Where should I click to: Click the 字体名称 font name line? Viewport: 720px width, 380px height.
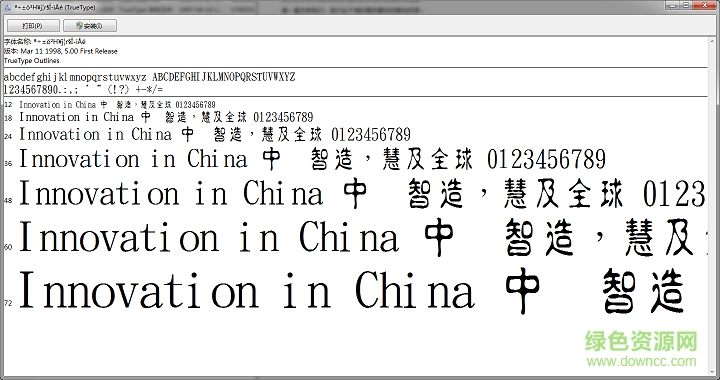tap(45, 42)
